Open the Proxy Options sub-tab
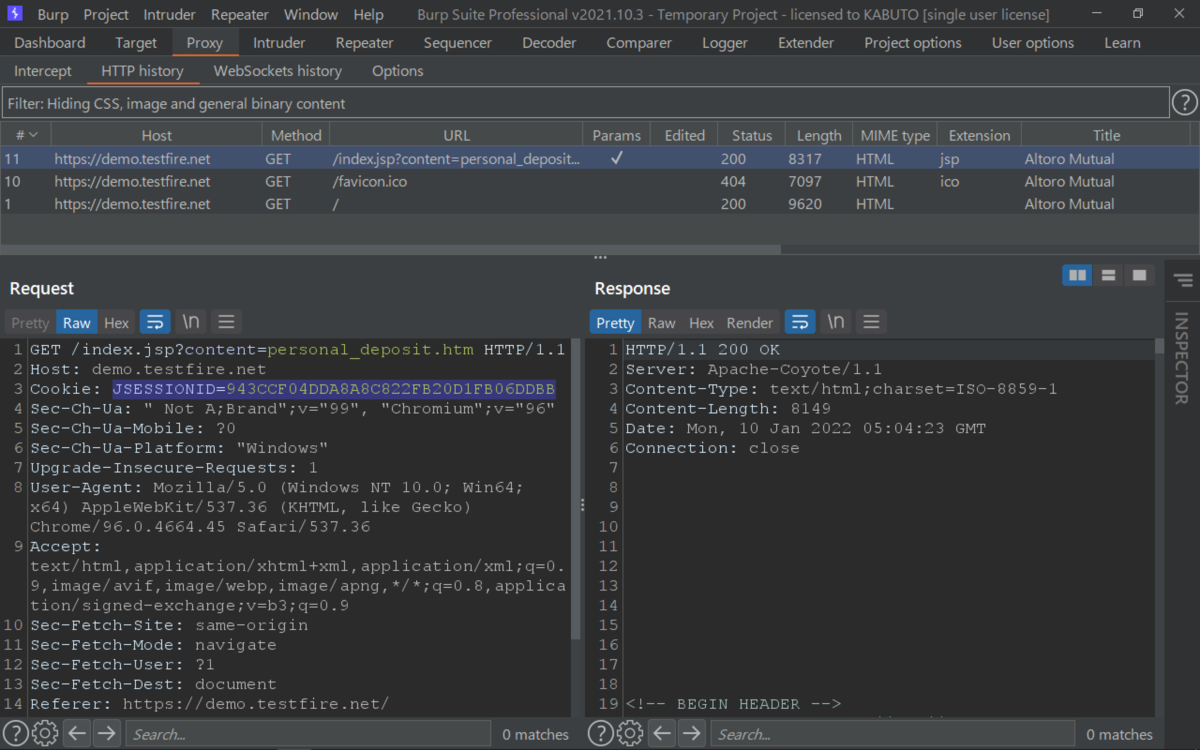Image resolution: width=1200 pixels, height=750 pixels. click(398, 71)
